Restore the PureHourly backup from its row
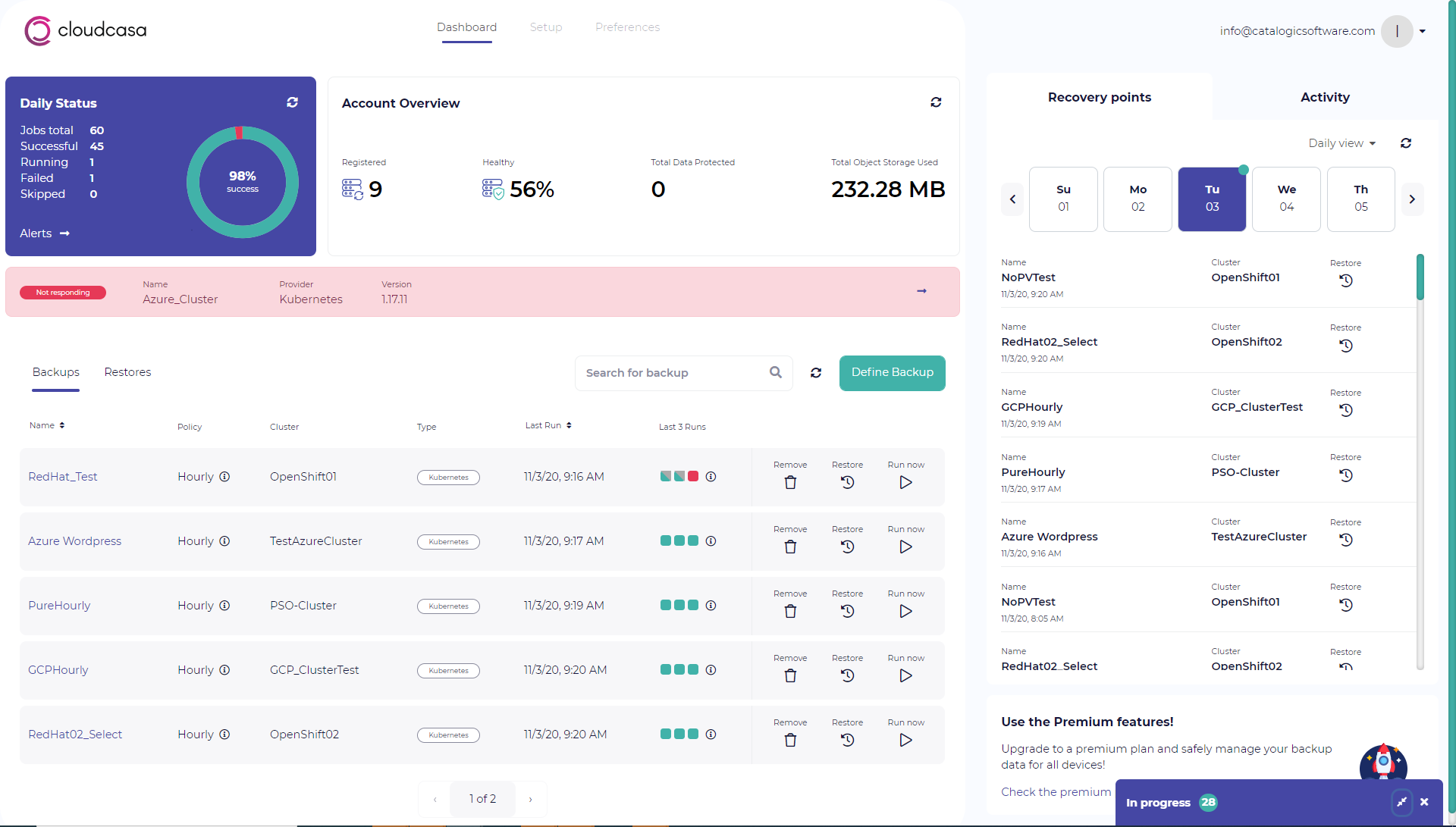This screenshot has height=827, width=1456. [847, 611]
